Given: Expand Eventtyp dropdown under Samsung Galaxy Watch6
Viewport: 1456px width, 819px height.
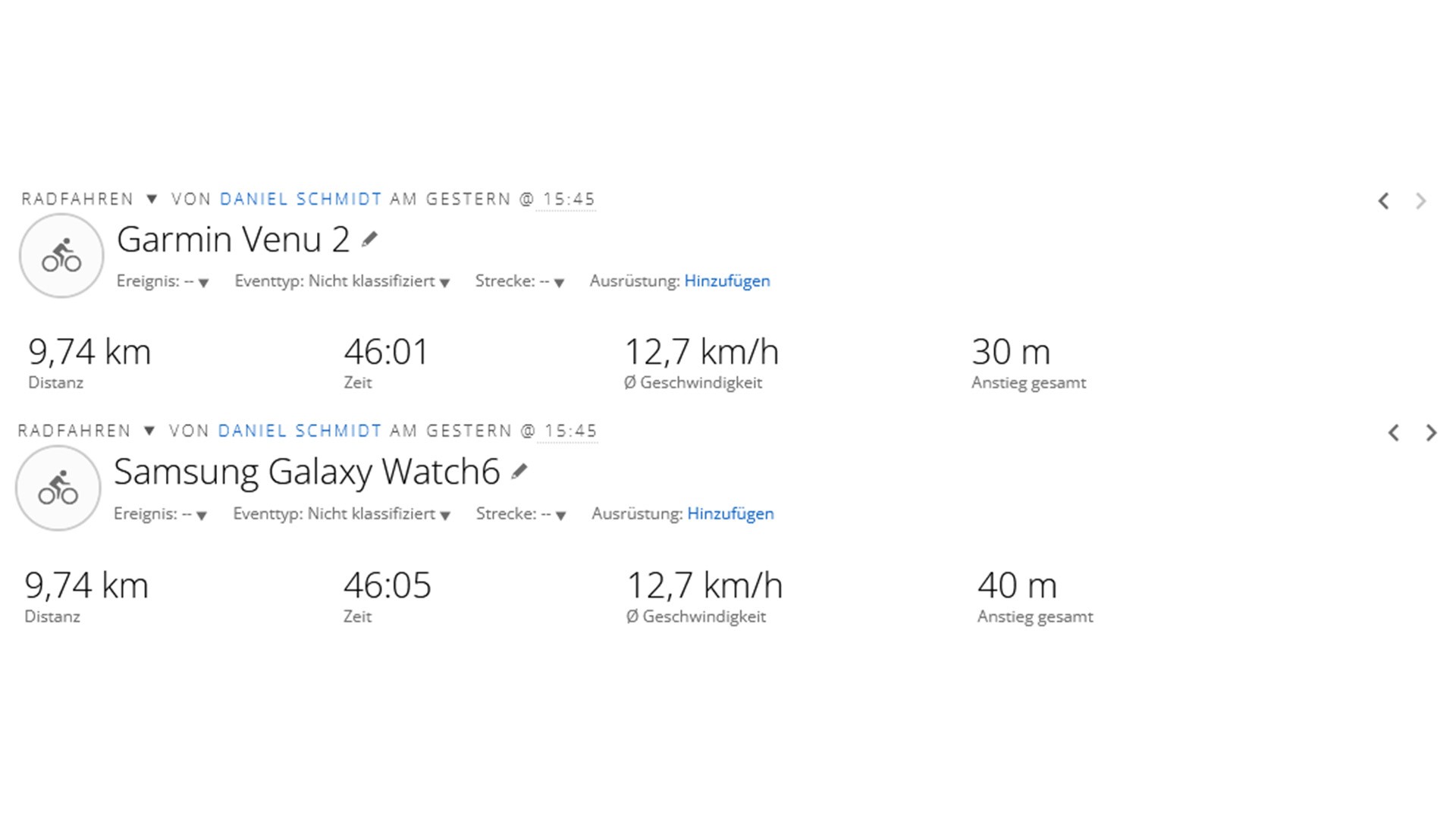Looking at the screenshot, I should tap(445, 516).
